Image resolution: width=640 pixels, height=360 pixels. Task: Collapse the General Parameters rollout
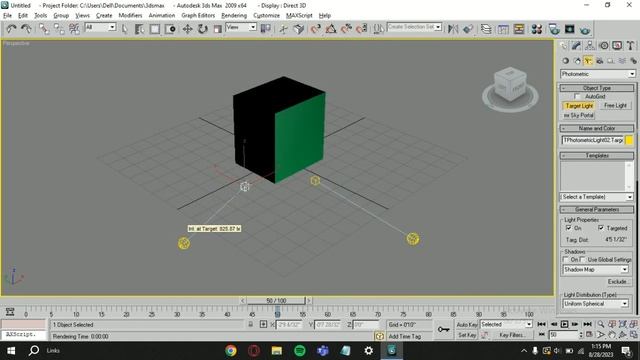(597, 209)
